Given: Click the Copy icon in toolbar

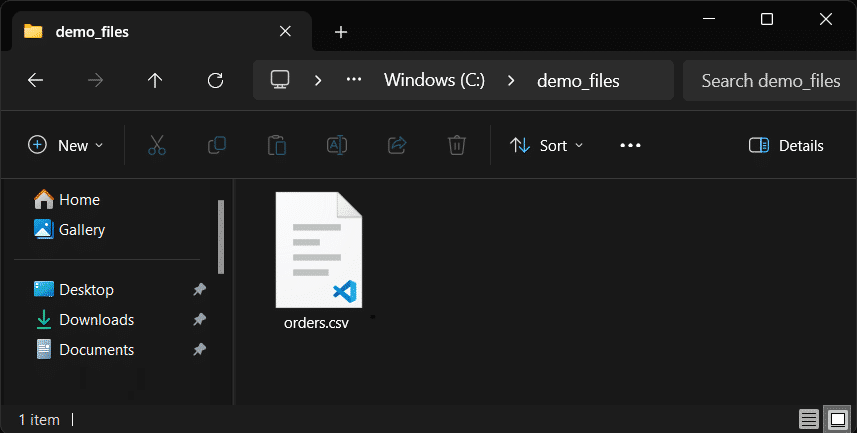Looking at the screenshot, I should click(217, 145).
